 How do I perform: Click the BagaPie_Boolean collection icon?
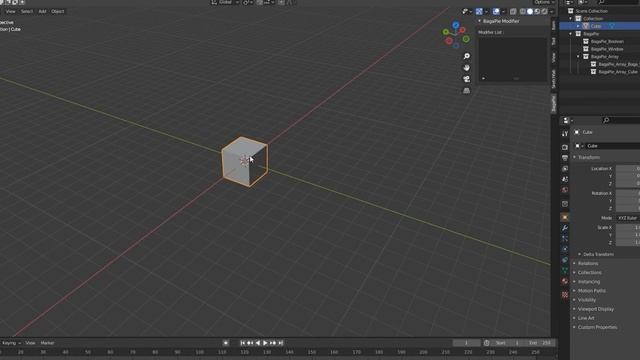click(x=586, y=41)
